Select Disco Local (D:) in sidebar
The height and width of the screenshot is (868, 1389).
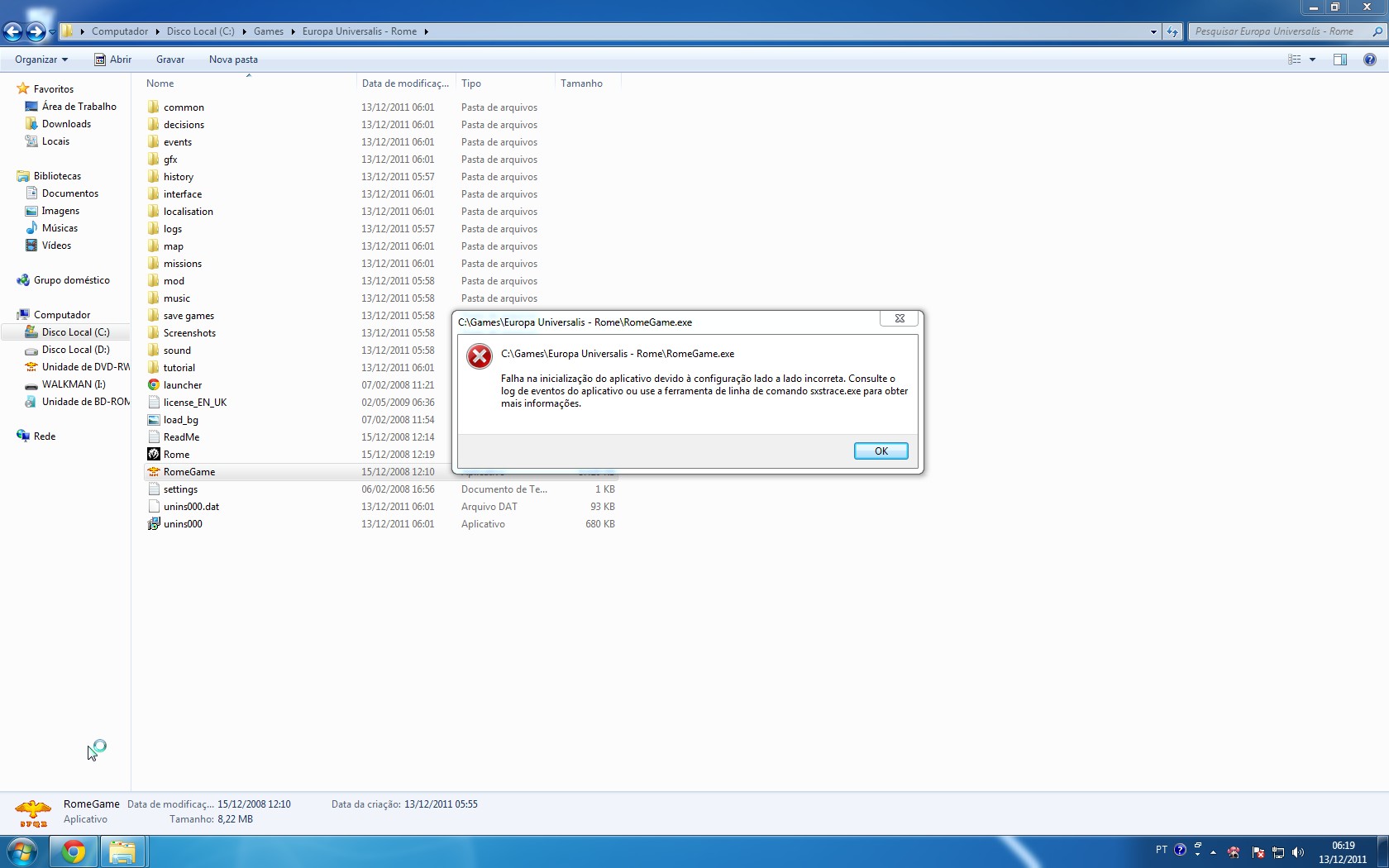point(75,350)
